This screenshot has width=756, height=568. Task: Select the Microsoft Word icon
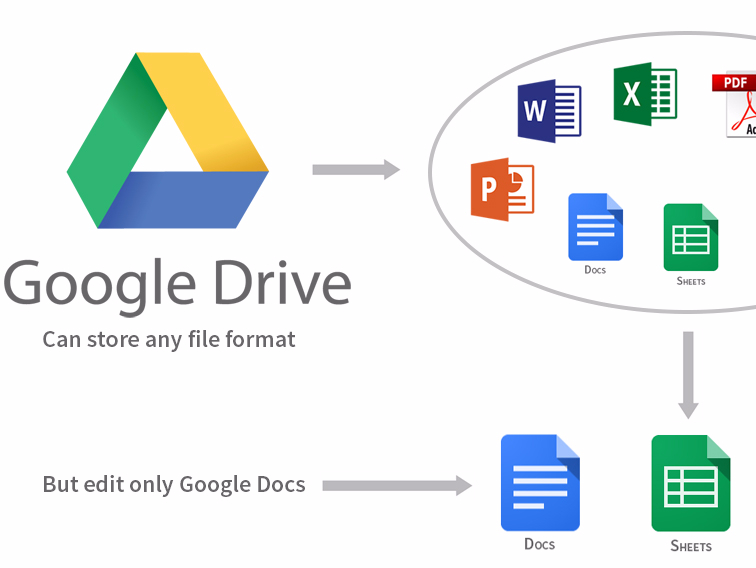pyautogui.click(x=549, y=111)
